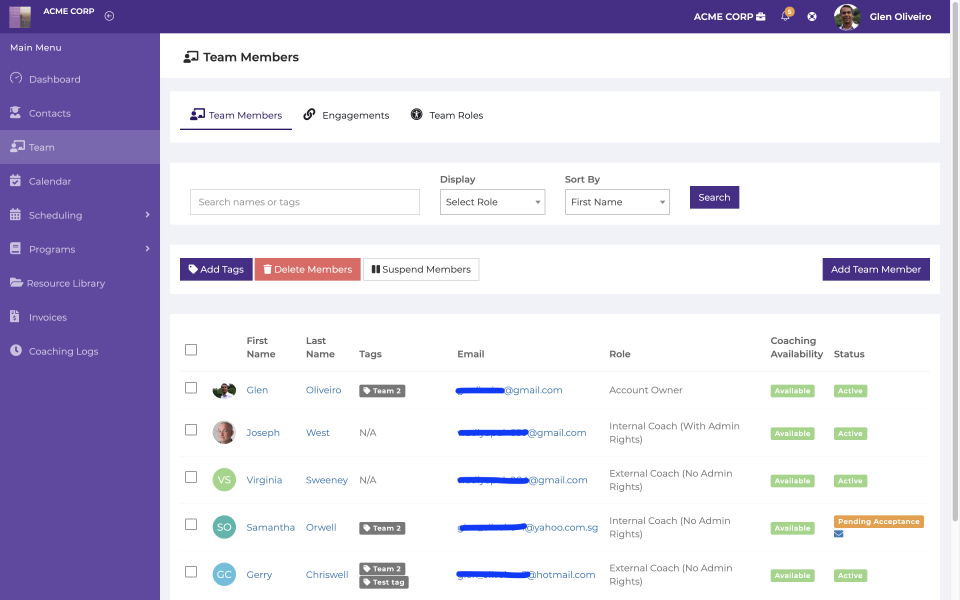Select Samantha Orwell's row checkbox

click(x=191, y=524)
